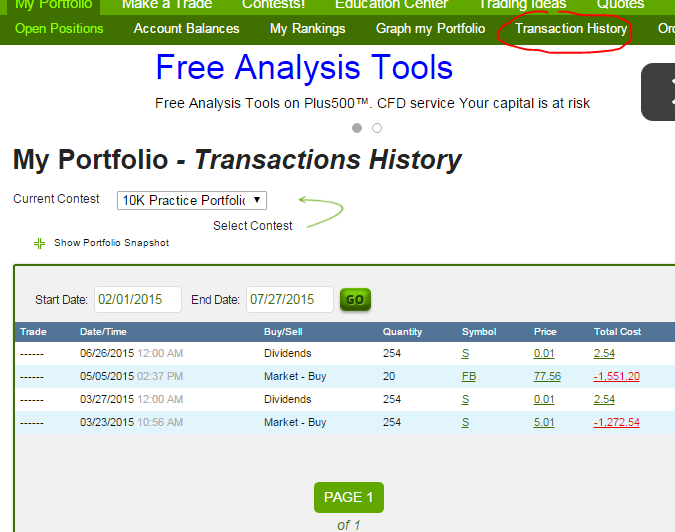Select the first carousel dot indicator
675x532 pixels.
point(357,128)
